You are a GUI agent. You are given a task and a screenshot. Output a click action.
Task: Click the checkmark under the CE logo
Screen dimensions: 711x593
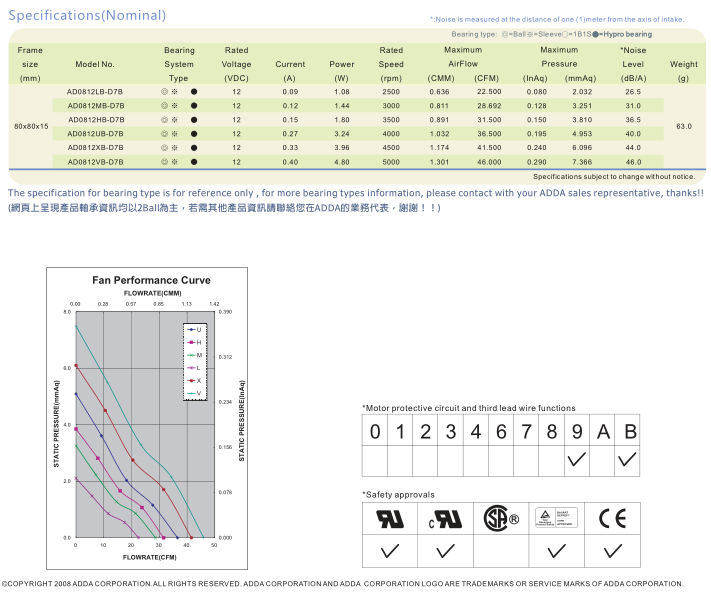(x=613, y=551)
